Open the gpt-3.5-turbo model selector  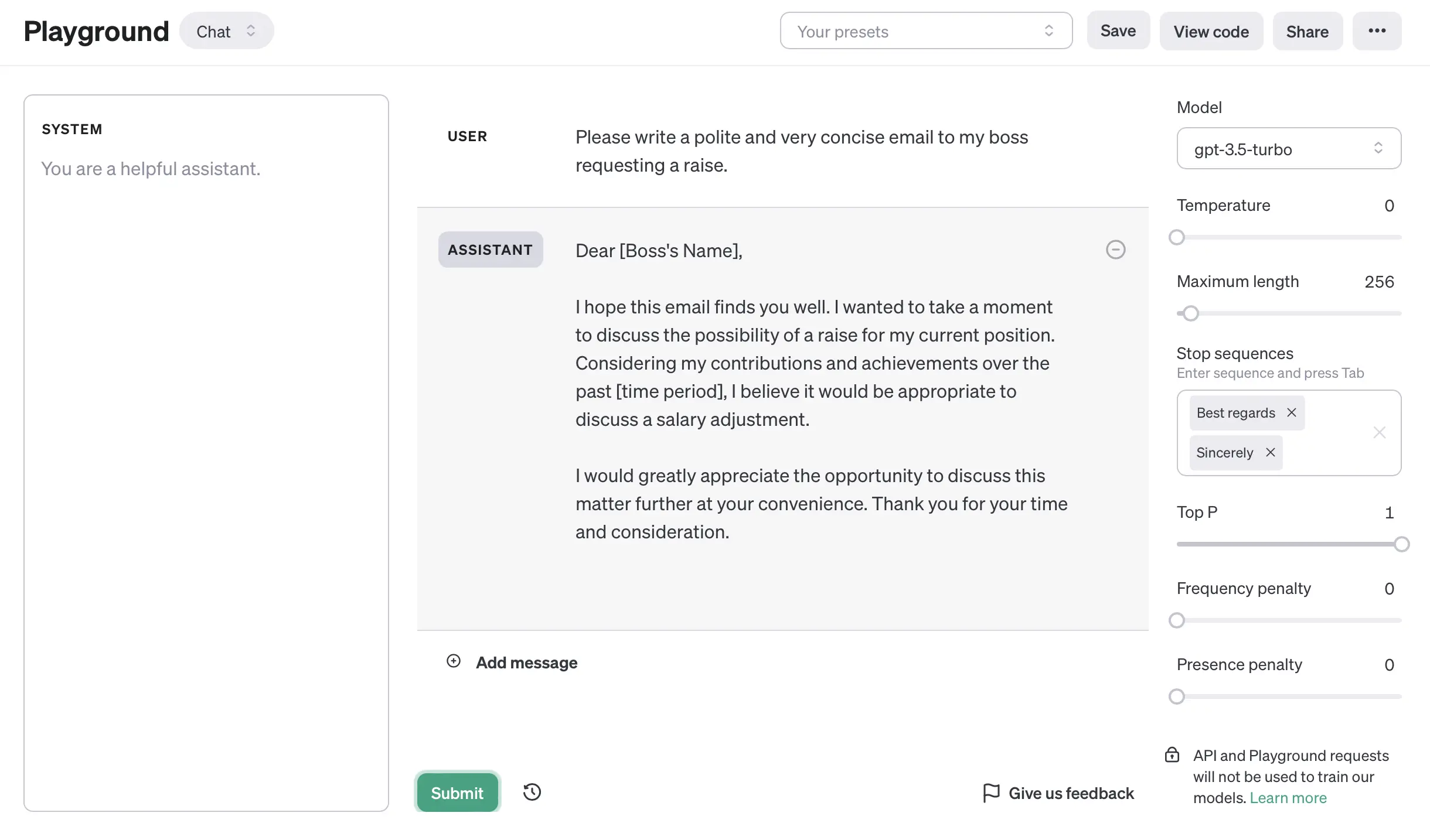(x=1289, y=149)
